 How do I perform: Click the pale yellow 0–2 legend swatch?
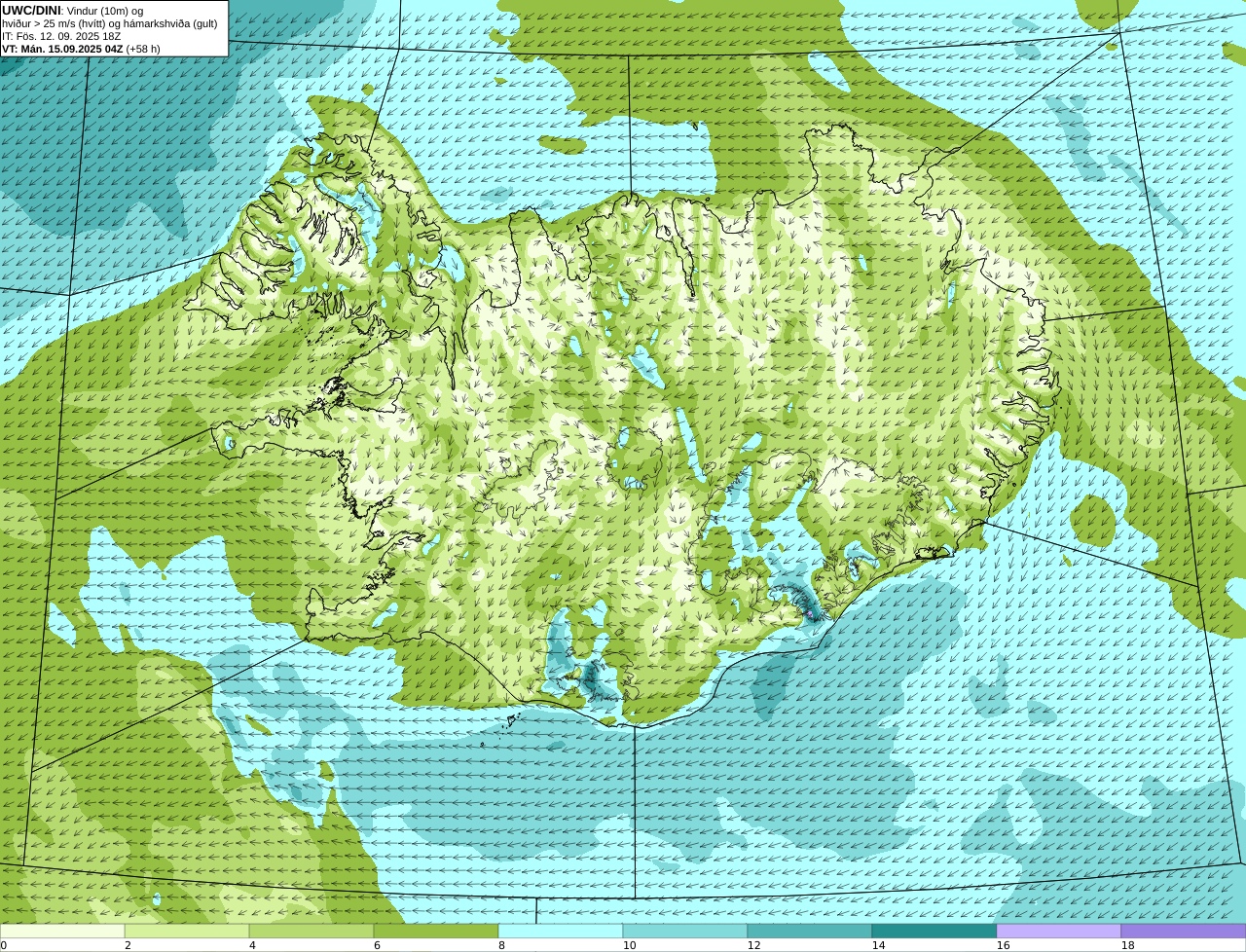pyautogui.click(x=62, y=932)
